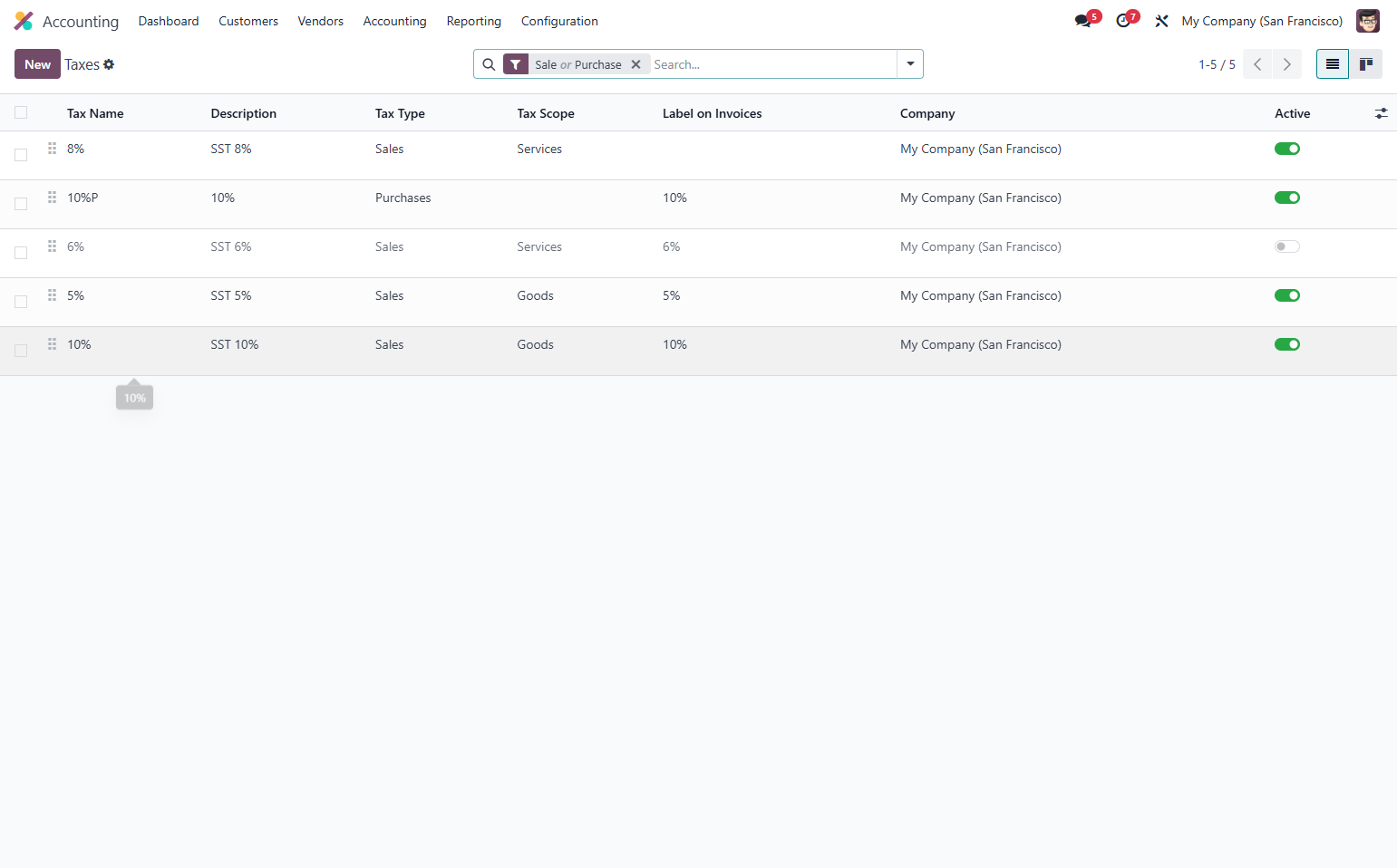This screenshot has height=868, width=1397.
Task: Switch to kanban view
Action: (1366, 64)
